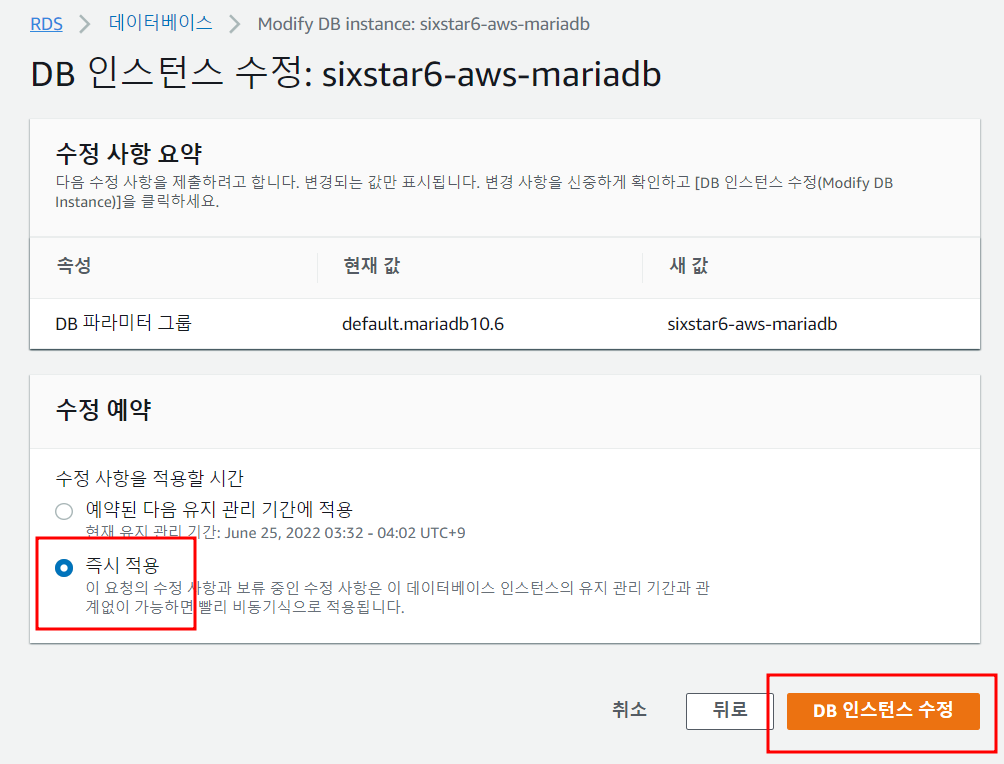Click the 'Modify DB instance' breadcrumb text
The width and height of the screenshot is (1004, 764).
(x=430, y=23)
